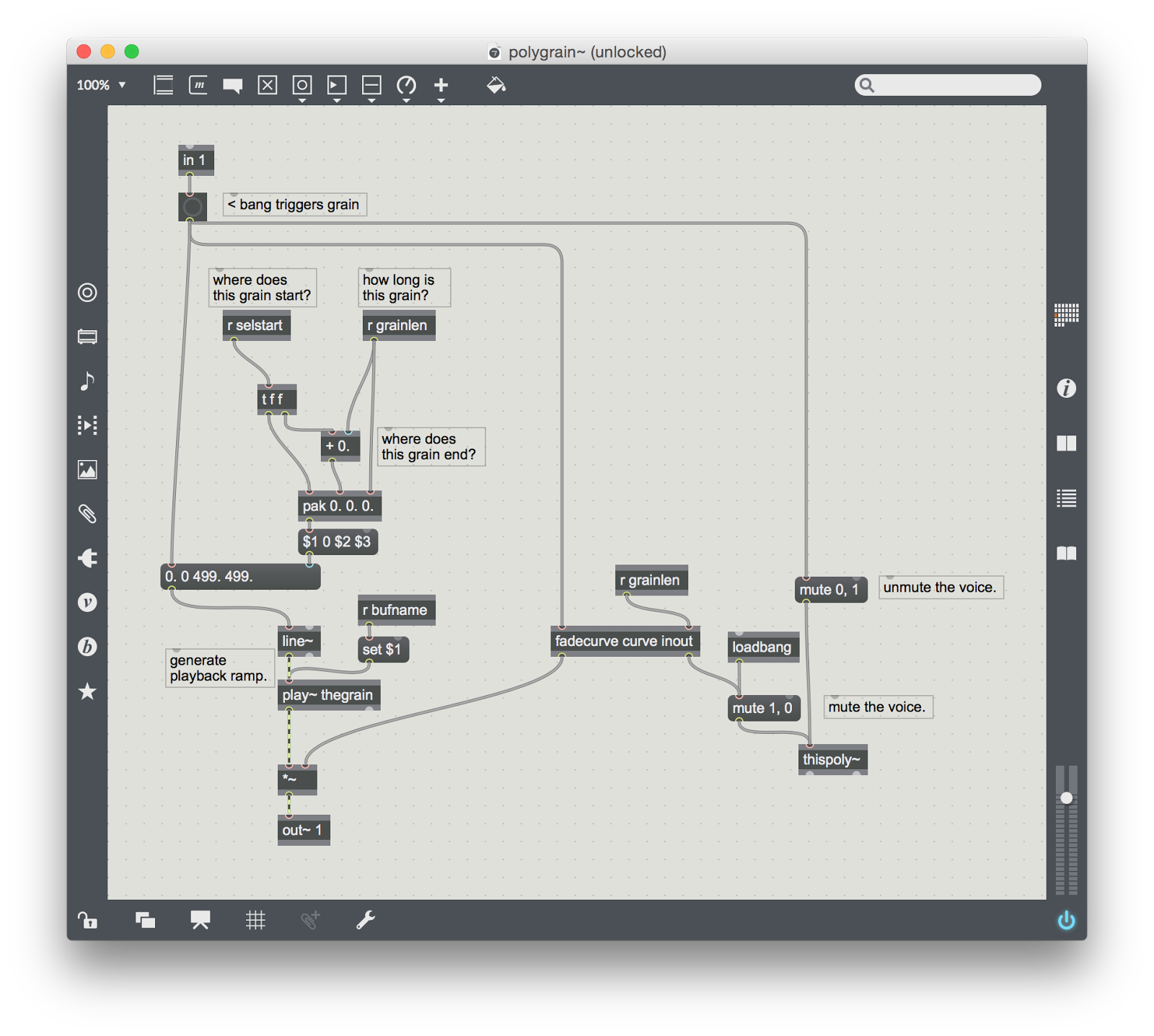
Task: Expand the number box dropdown arrow
Action: tap(337, 101)
